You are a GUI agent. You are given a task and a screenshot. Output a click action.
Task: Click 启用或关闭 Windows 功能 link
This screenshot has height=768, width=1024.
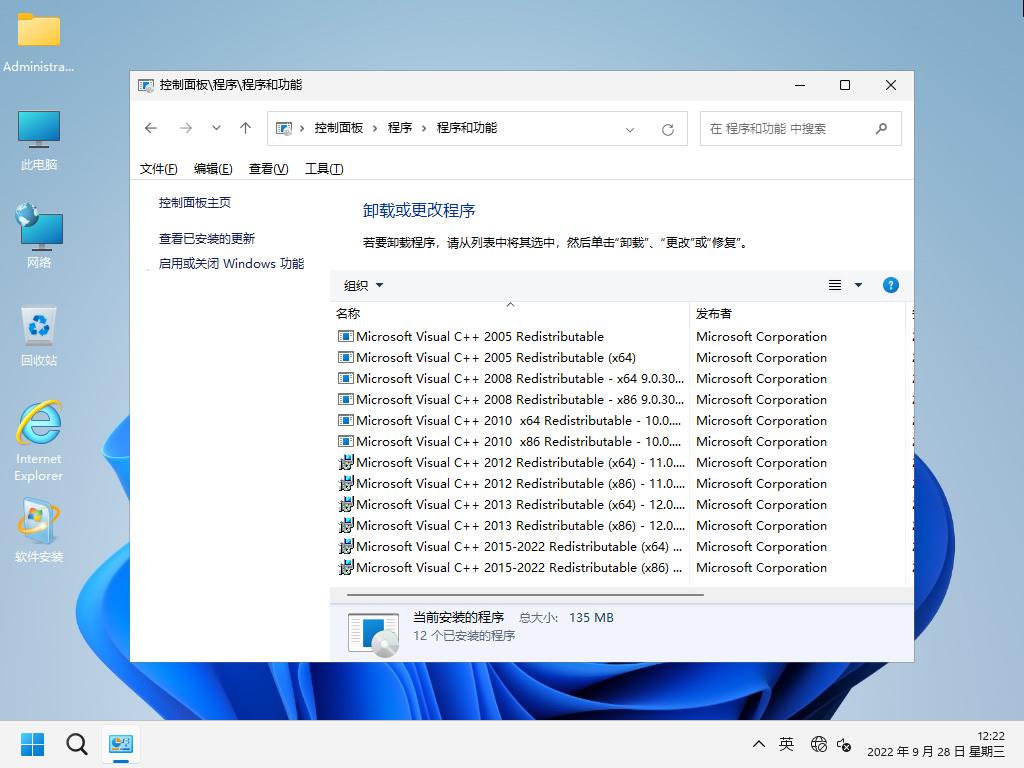pyautogui.click(x=231, y=264)
